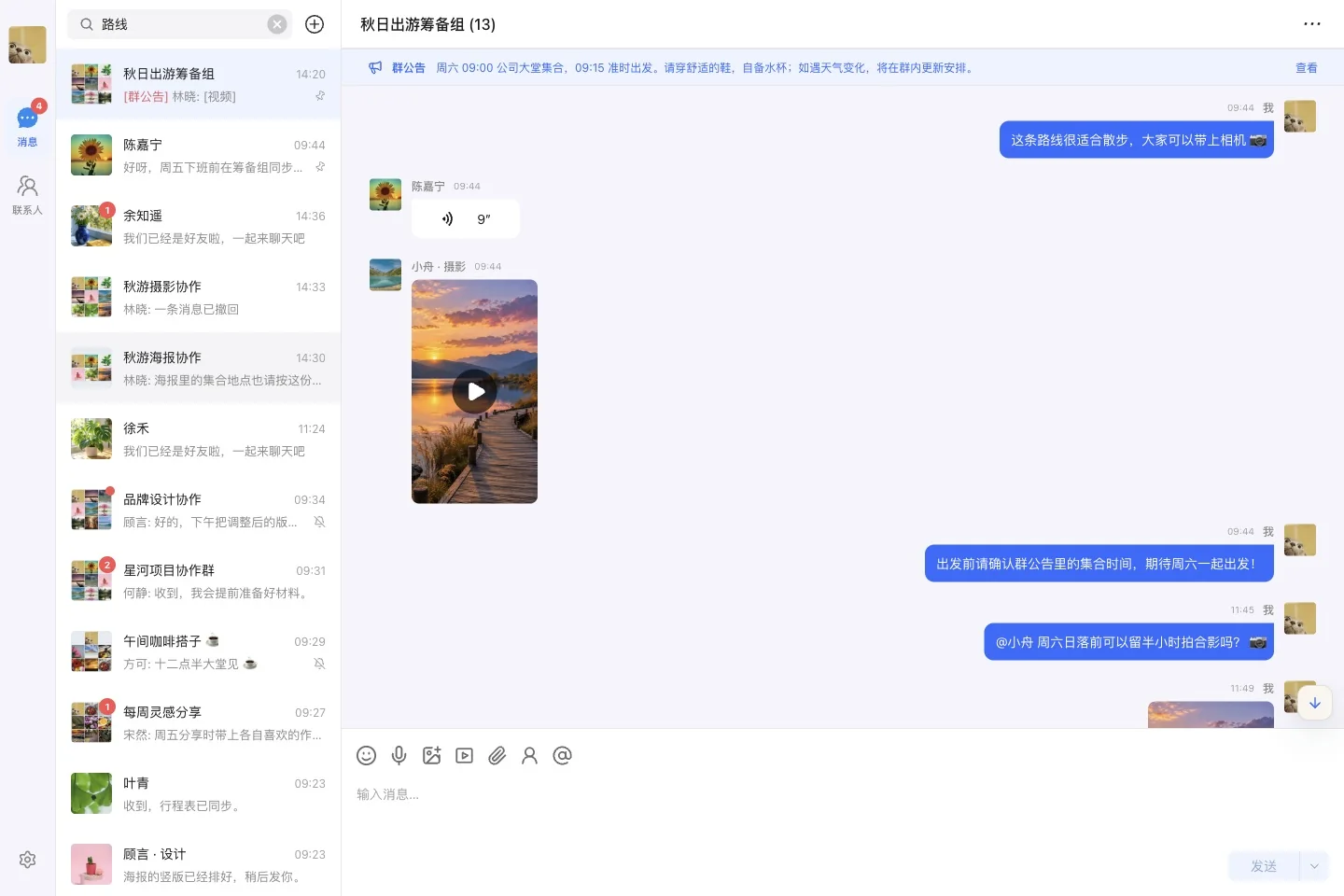Screen dimensions: 1344x896
Task: Click the plus button to start a new chat
Action: pos(315,24)
